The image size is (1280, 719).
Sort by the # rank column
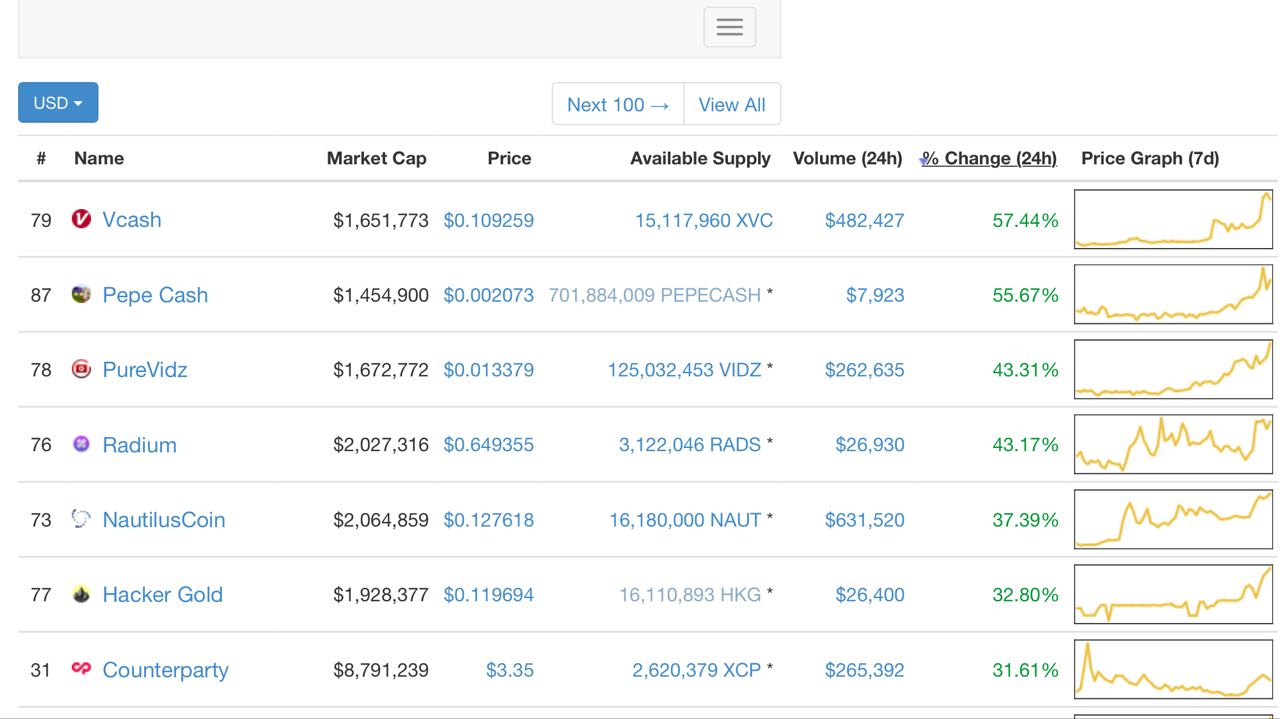pos(41,158)
